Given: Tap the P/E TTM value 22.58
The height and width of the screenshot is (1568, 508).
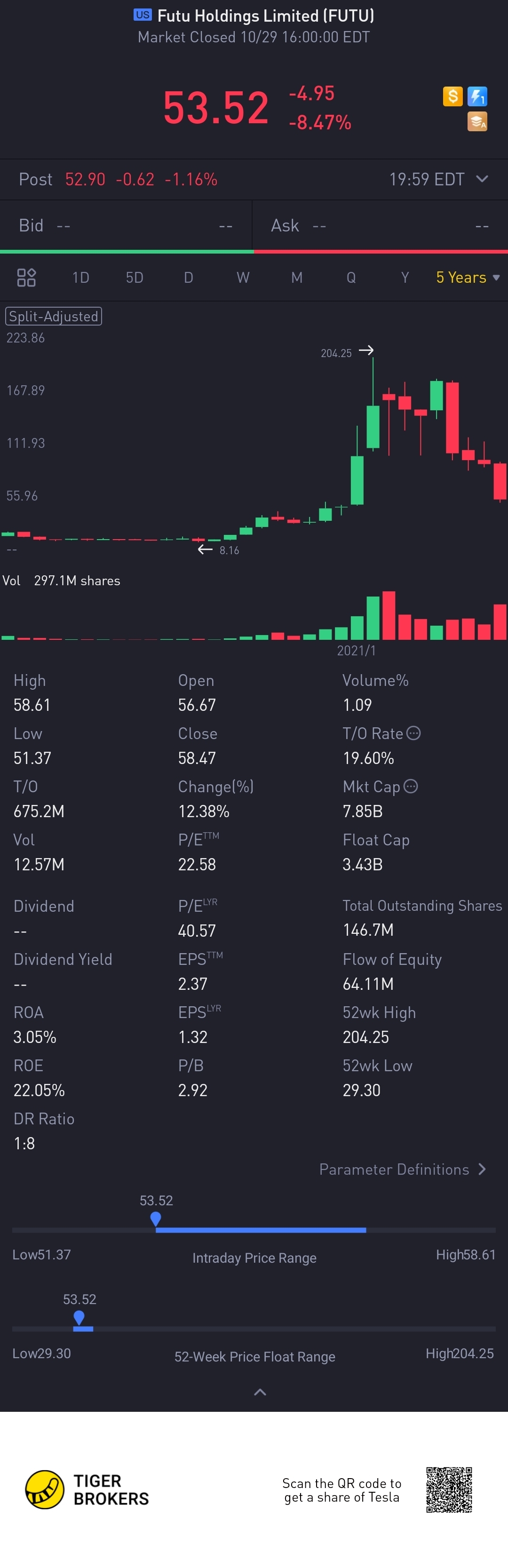Looking at the screenshot, I should (197, 864).
